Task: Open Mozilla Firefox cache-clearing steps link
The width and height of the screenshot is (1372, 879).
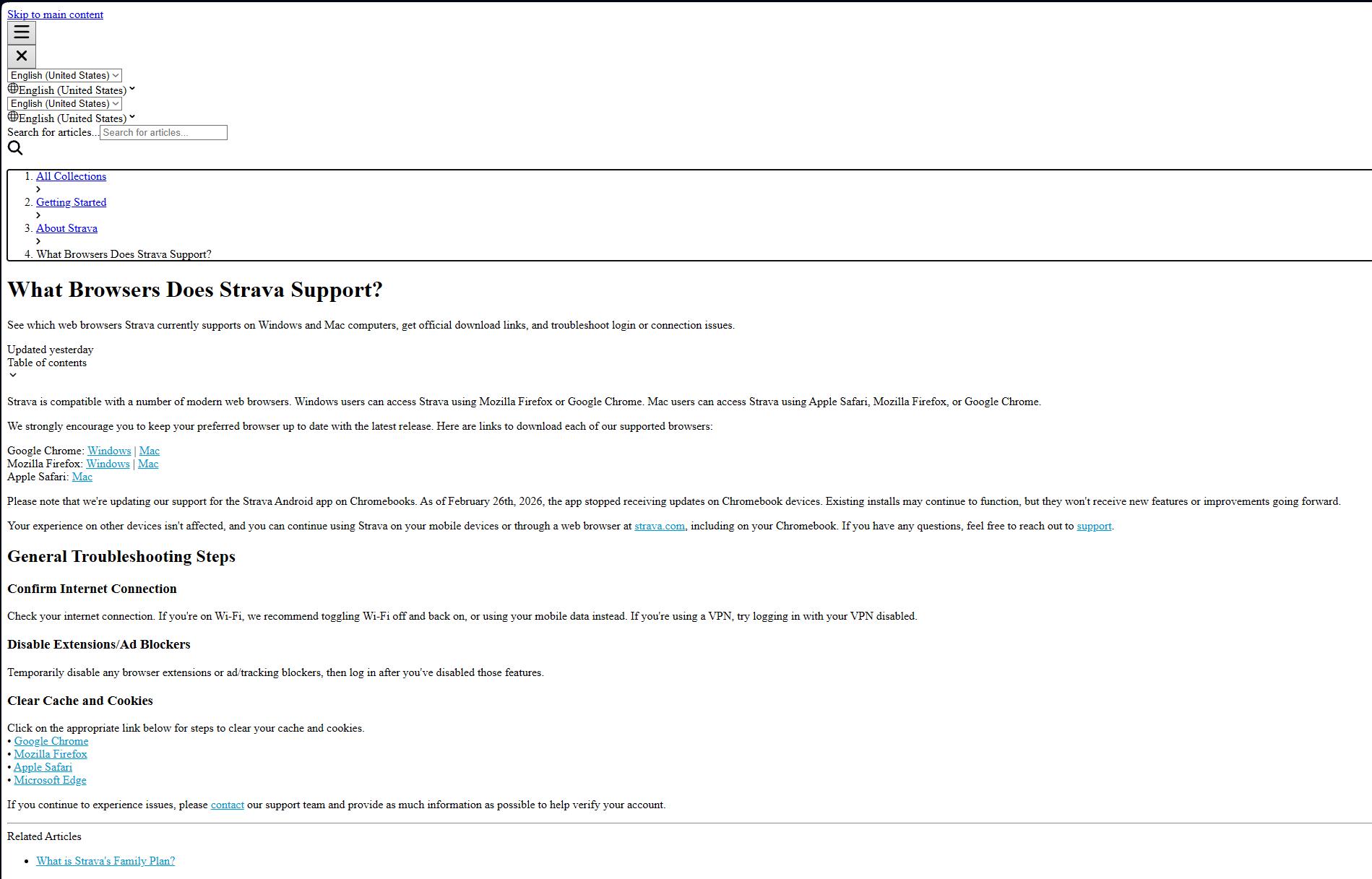Action: pyautogui.click(x=51, y=754)
